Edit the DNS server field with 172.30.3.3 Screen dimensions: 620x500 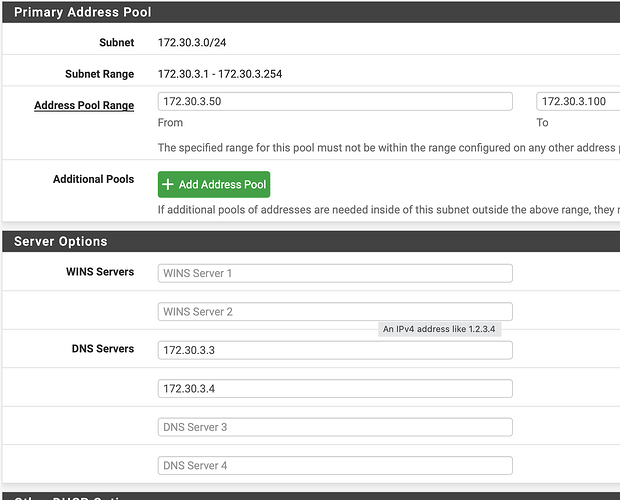point(335,350)
